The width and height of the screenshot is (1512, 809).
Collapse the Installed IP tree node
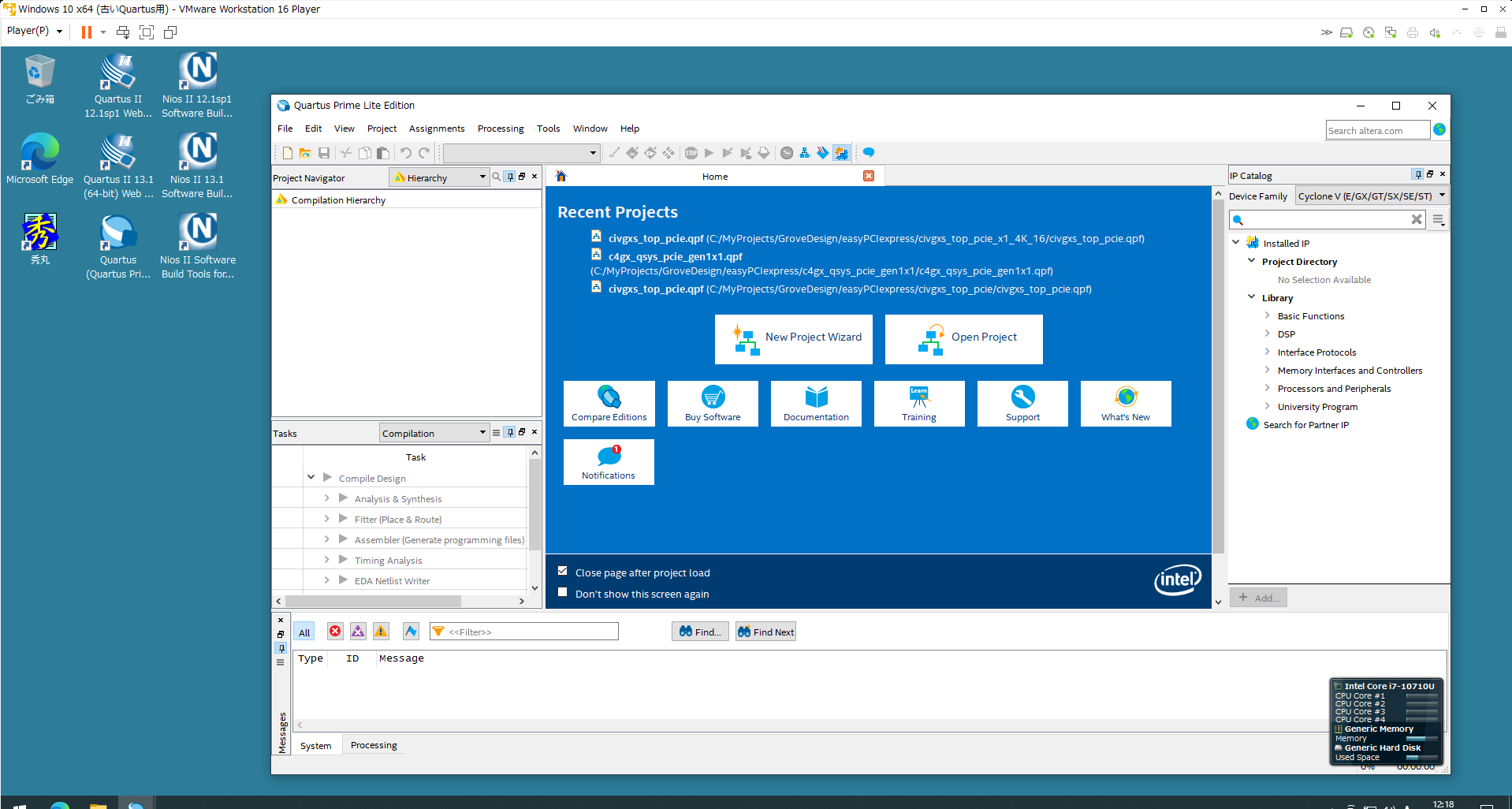tap(1236, 242)
